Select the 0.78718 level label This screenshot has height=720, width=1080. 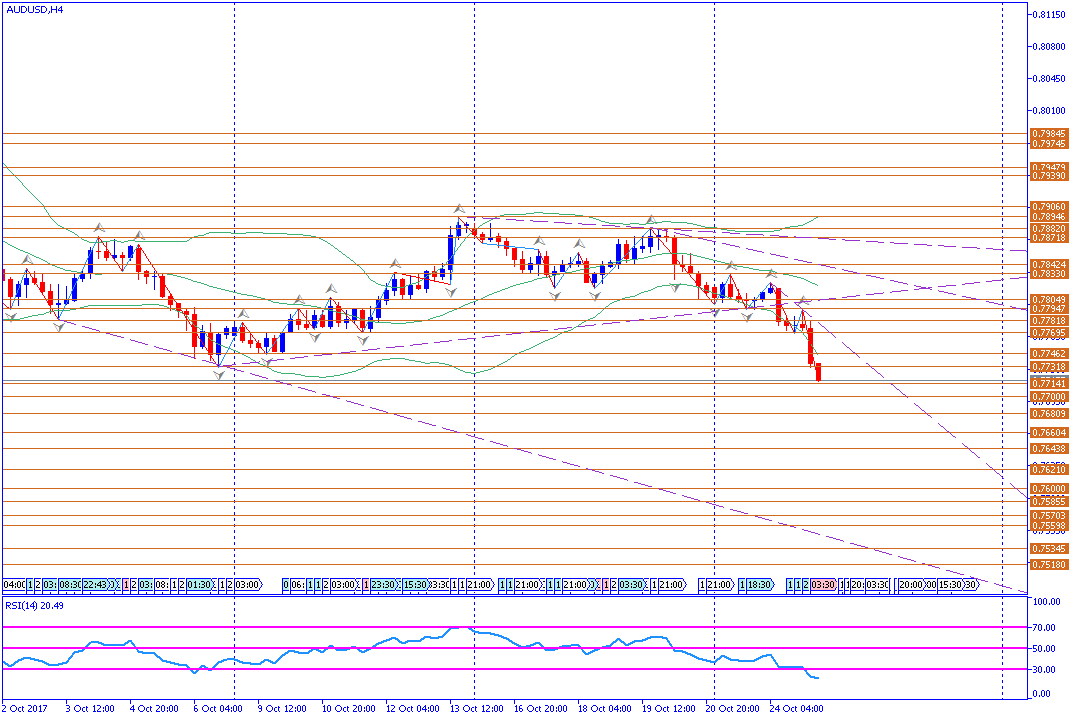(x=1049, y=238)
